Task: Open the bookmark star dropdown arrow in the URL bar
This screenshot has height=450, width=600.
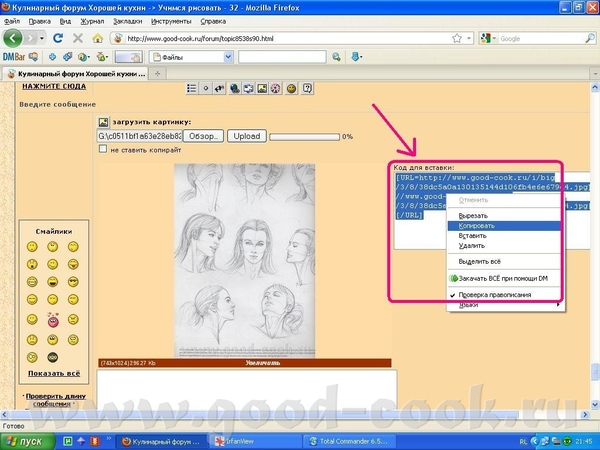Action: (469, 38)
